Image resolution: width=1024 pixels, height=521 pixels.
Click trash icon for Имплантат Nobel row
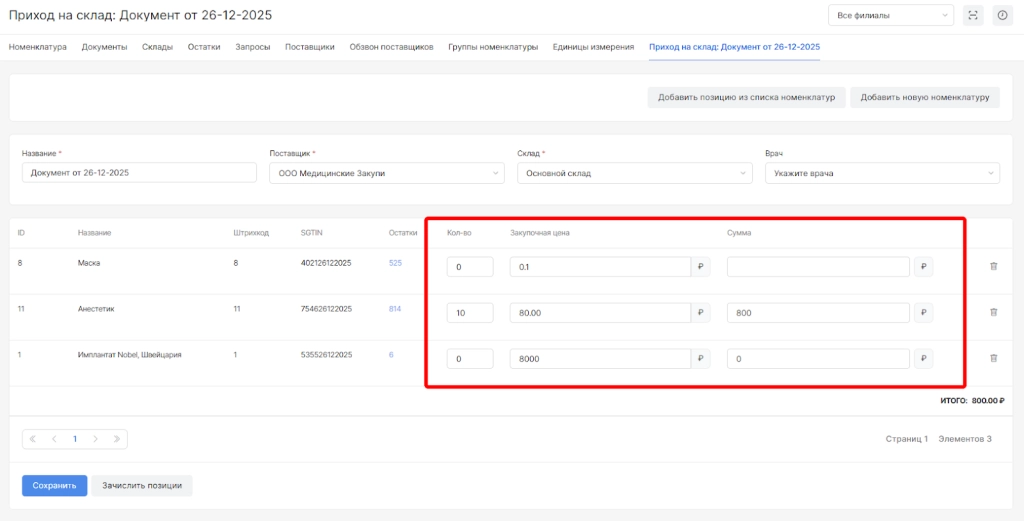click(993, 358)
